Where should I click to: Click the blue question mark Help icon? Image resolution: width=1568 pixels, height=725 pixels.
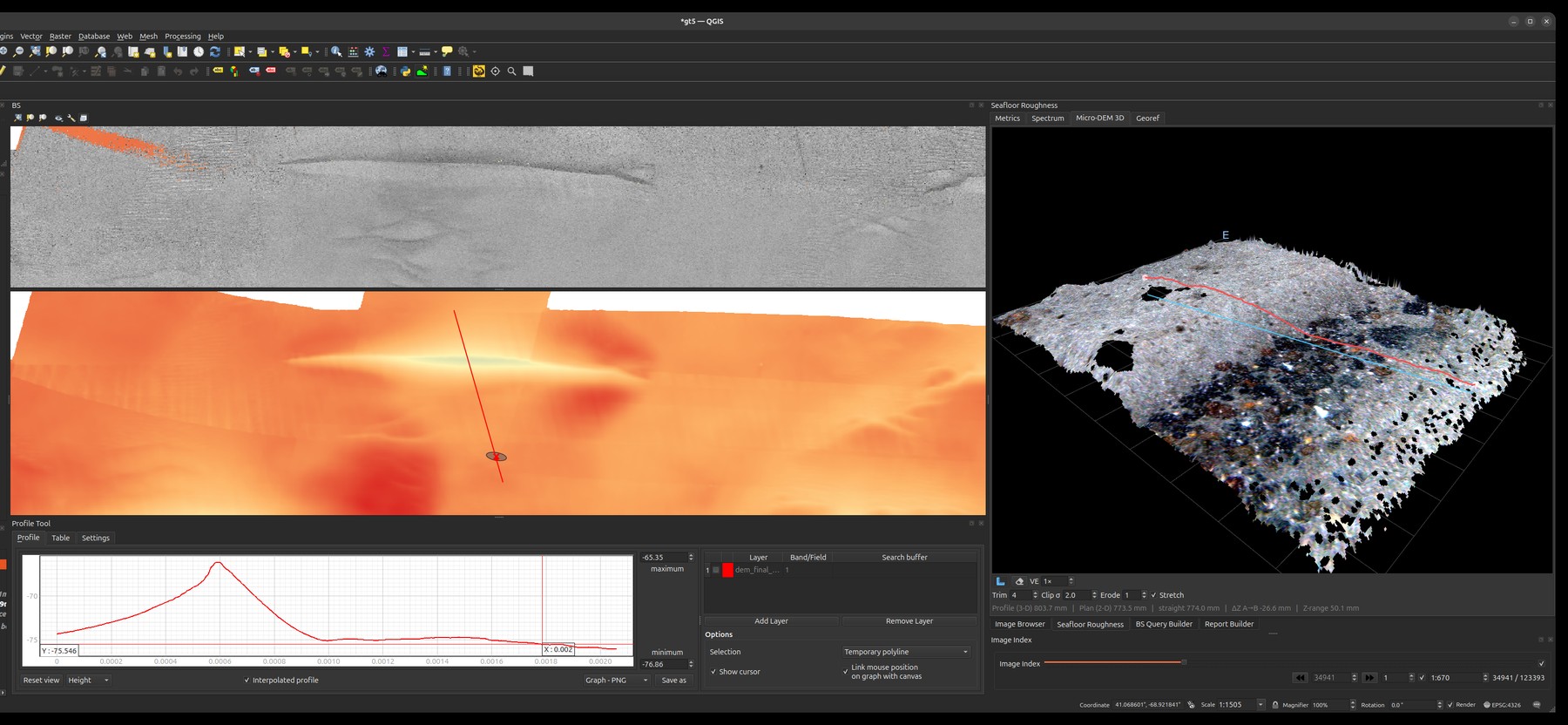447,71
